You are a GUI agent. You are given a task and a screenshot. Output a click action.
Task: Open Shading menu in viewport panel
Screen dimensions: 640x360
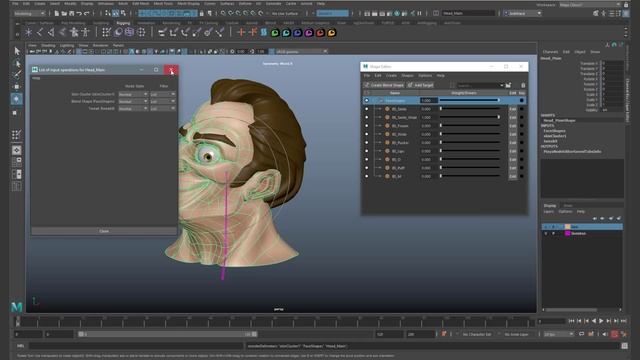point(48,45)
